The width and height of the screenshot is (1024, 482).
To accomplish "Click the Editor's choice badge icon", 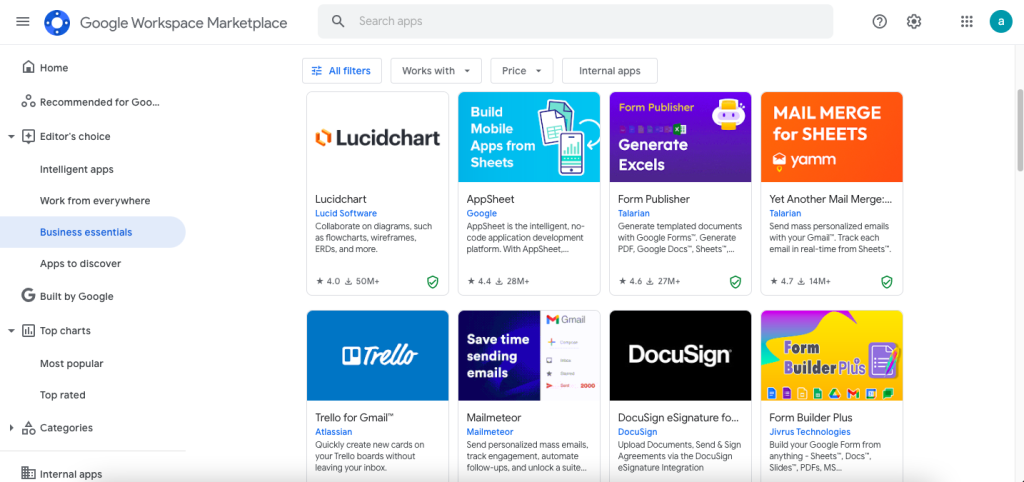I will [28, 137].
